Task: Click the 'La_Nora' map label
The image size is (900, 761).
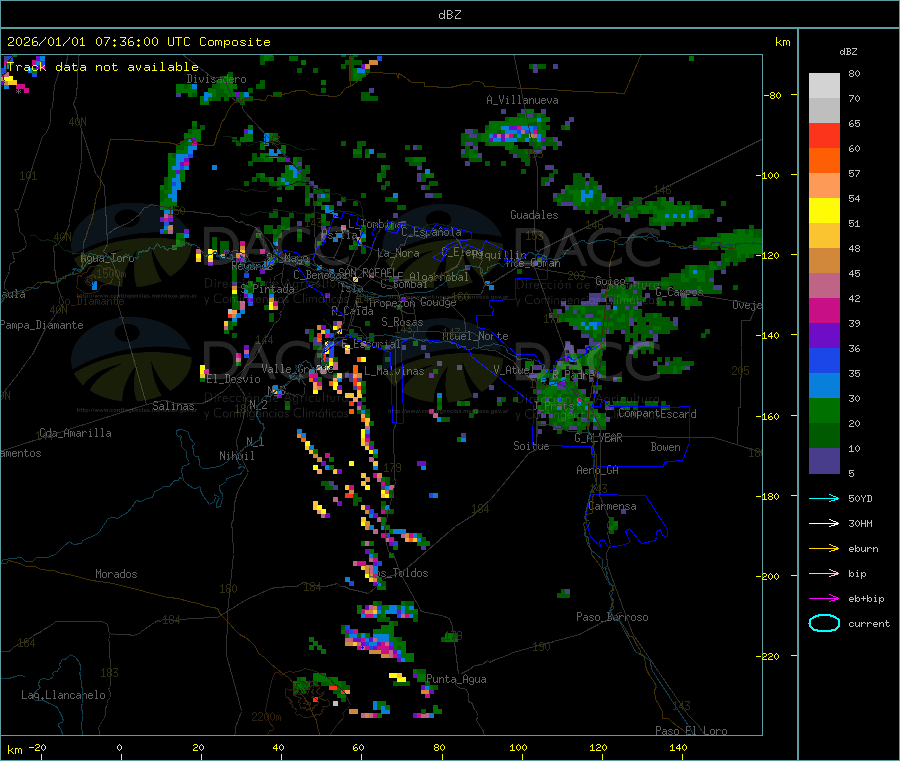Action: 398,253
